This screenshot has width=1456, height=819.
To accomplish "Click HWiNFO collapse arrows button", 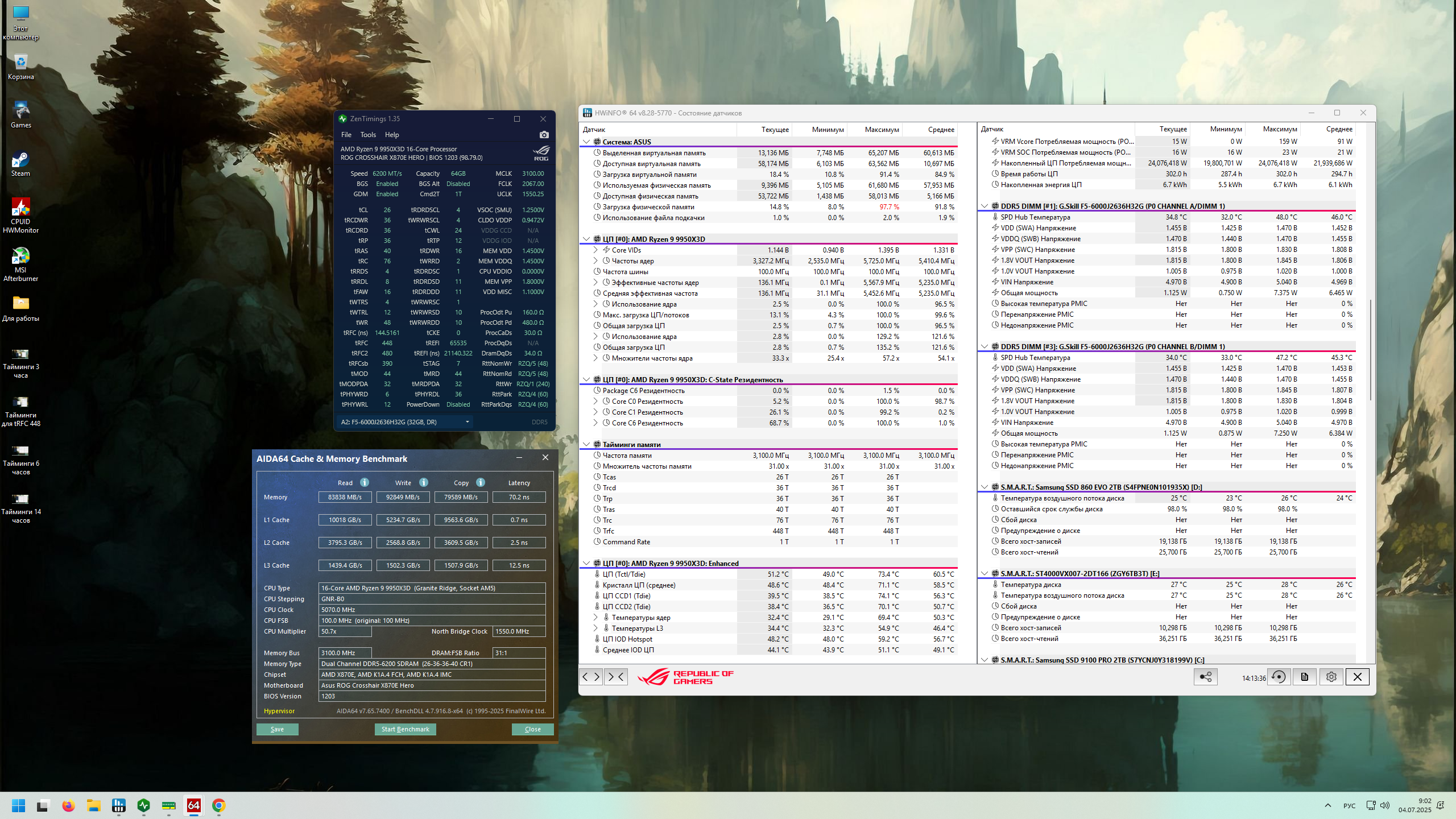I will pyautogui.click(x=616, y=677).
